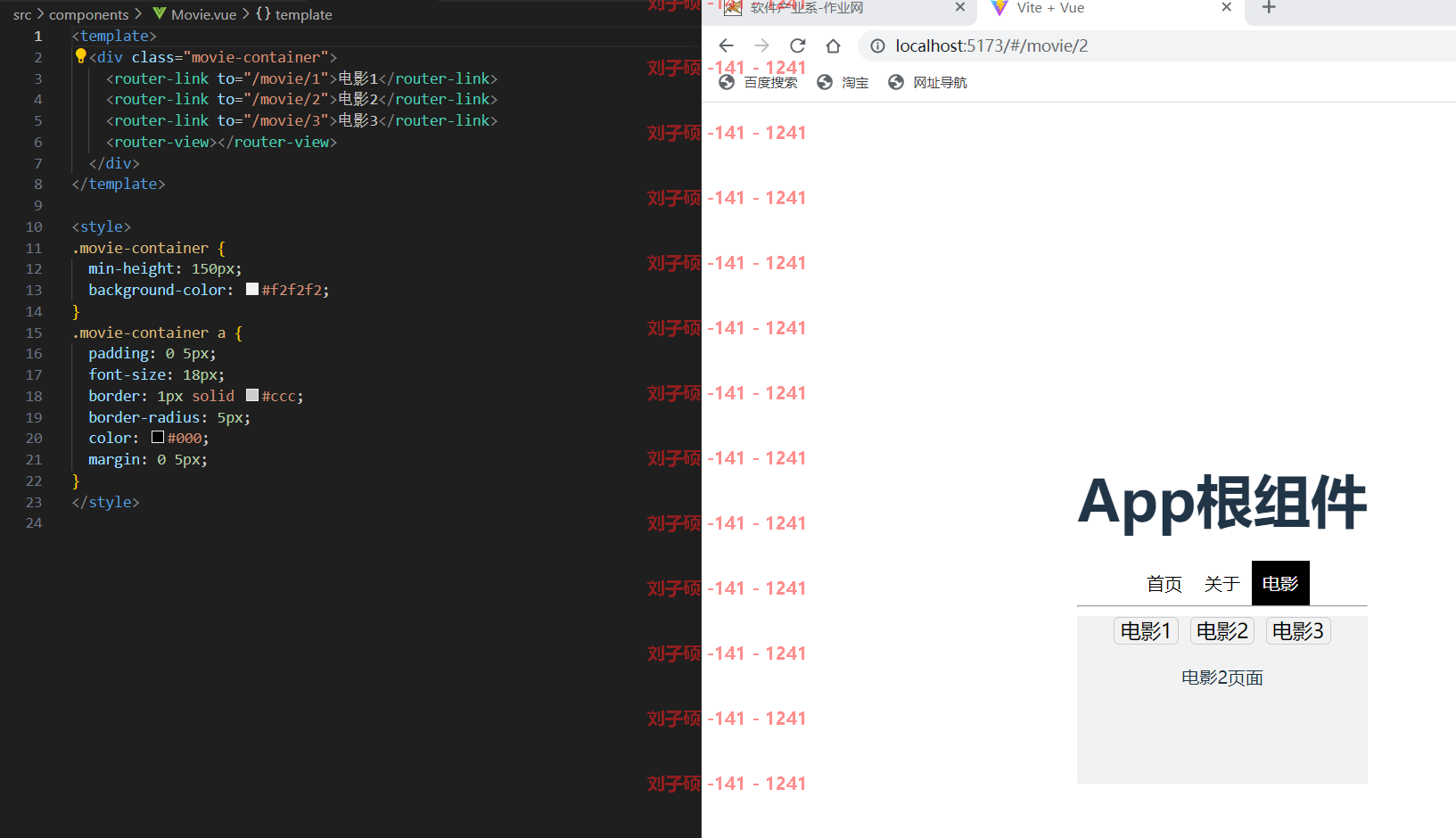Screen dimensions: 1456x838
Task: Select the Movie.vue breadcrumb segment
Action: pyautogui.click(x=204, y=14)
